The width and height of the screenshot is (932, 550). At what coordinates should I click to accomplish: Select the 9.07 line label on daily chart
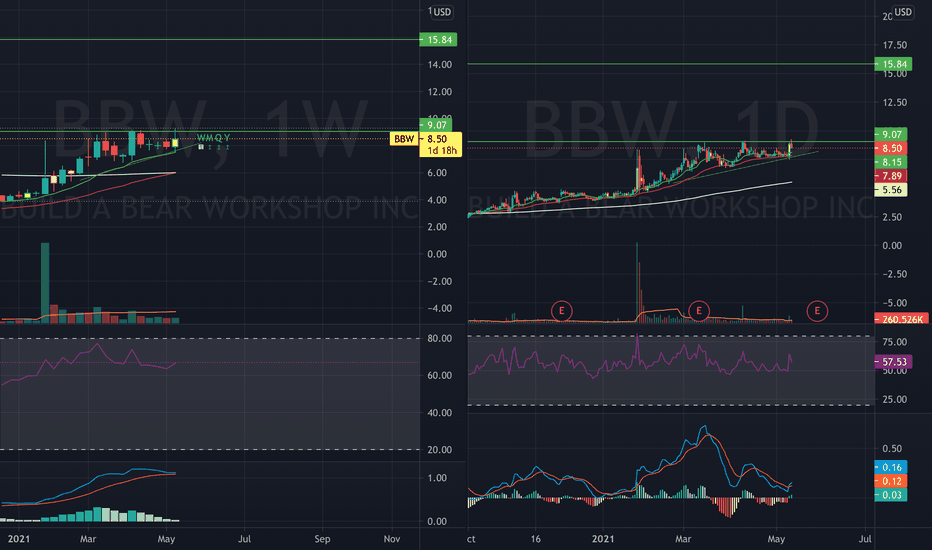pos(891,134)
